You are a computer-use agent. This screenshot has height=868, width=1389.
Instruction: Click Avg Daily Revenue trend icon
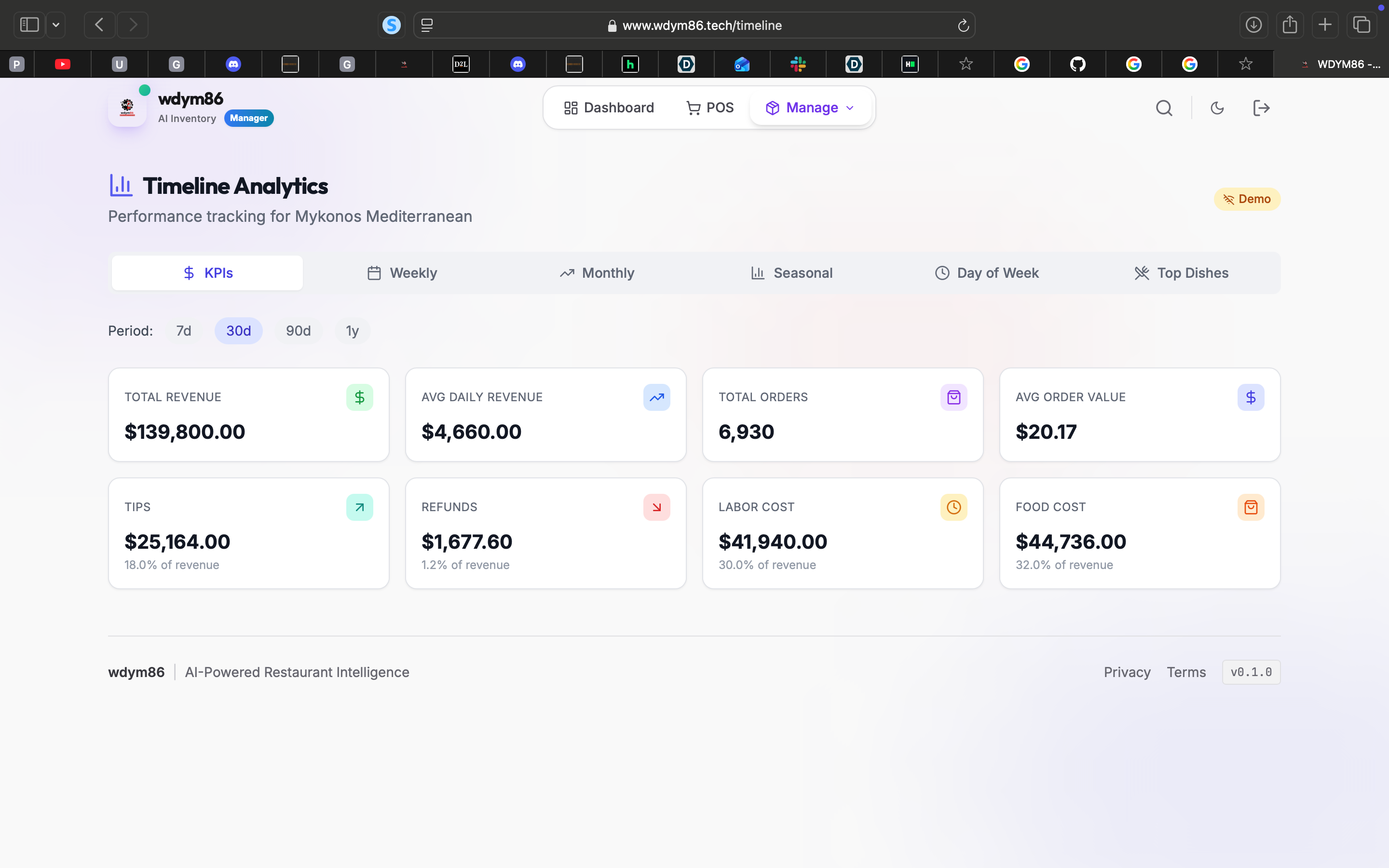point(656,397)
